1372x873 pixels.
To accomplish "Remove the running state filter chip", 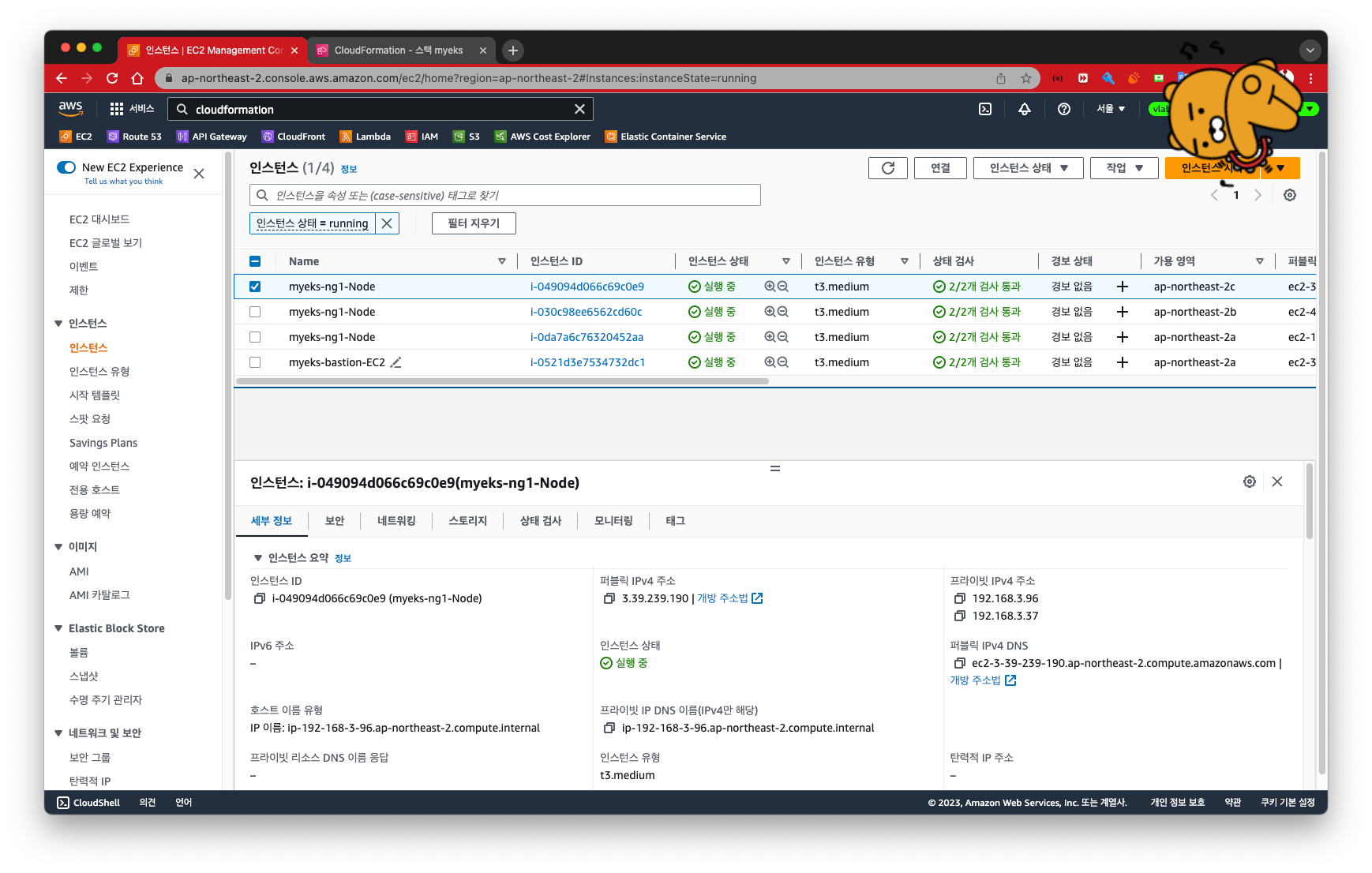I will click(387, 223).
